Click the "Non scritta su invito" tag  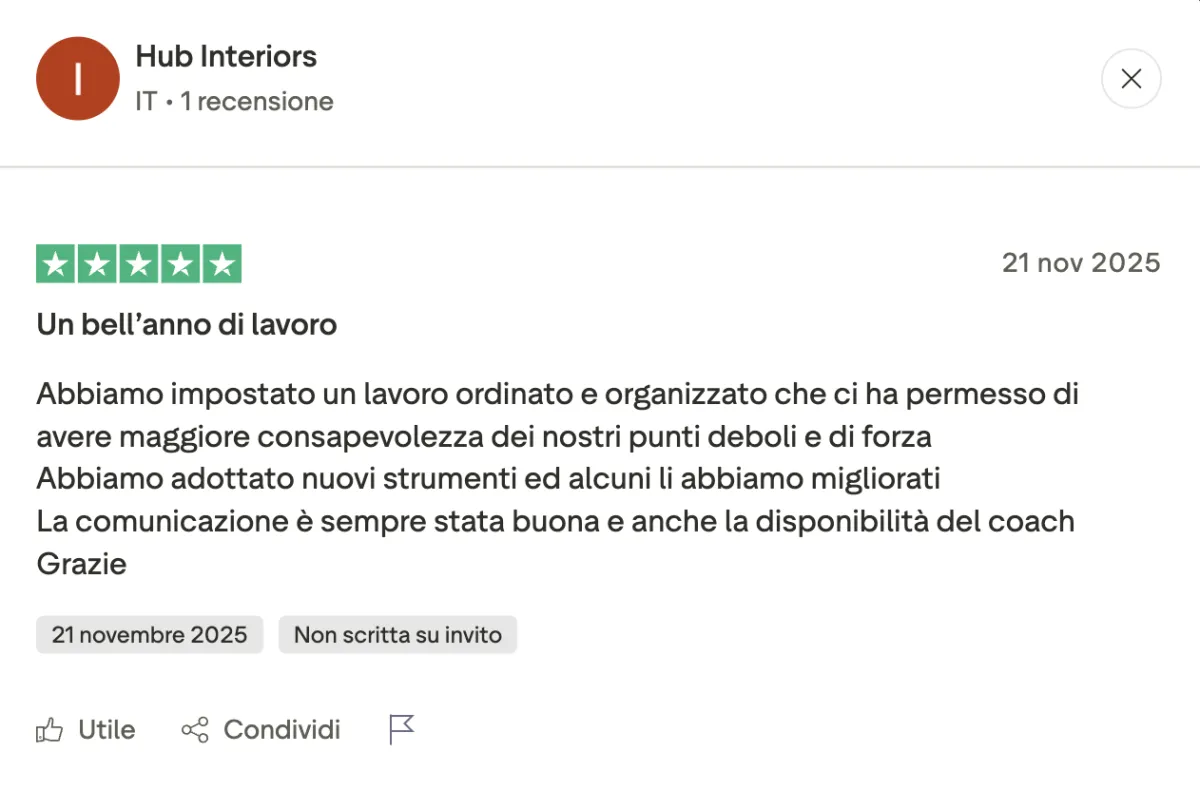tap(397, 635)
